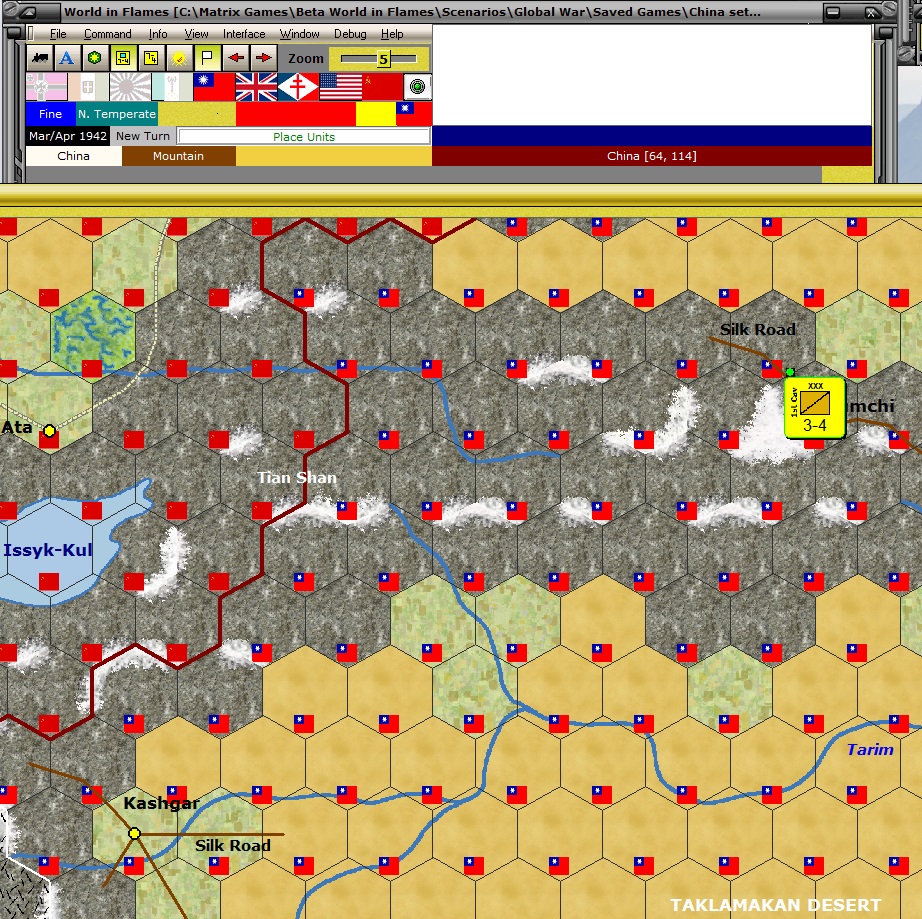Viewport: 922px width, 919px height.
Task: Select the German flag icon
Action: point(46,87)
